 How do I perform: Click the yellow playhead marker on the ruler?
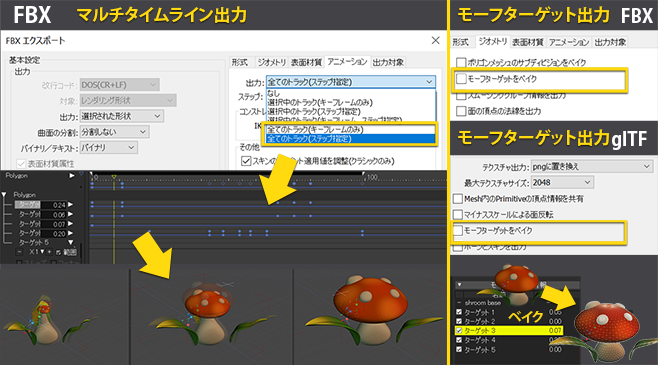pyautogui.click(x=114, y=177)
